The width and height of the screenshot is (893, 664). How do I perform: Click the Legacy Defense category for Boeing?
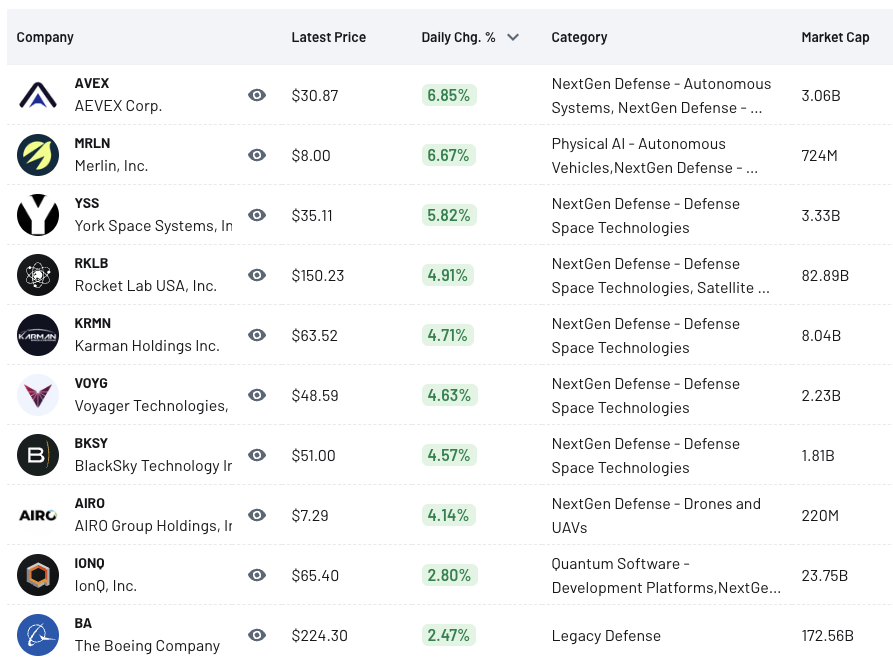click(x=606, y=636)
